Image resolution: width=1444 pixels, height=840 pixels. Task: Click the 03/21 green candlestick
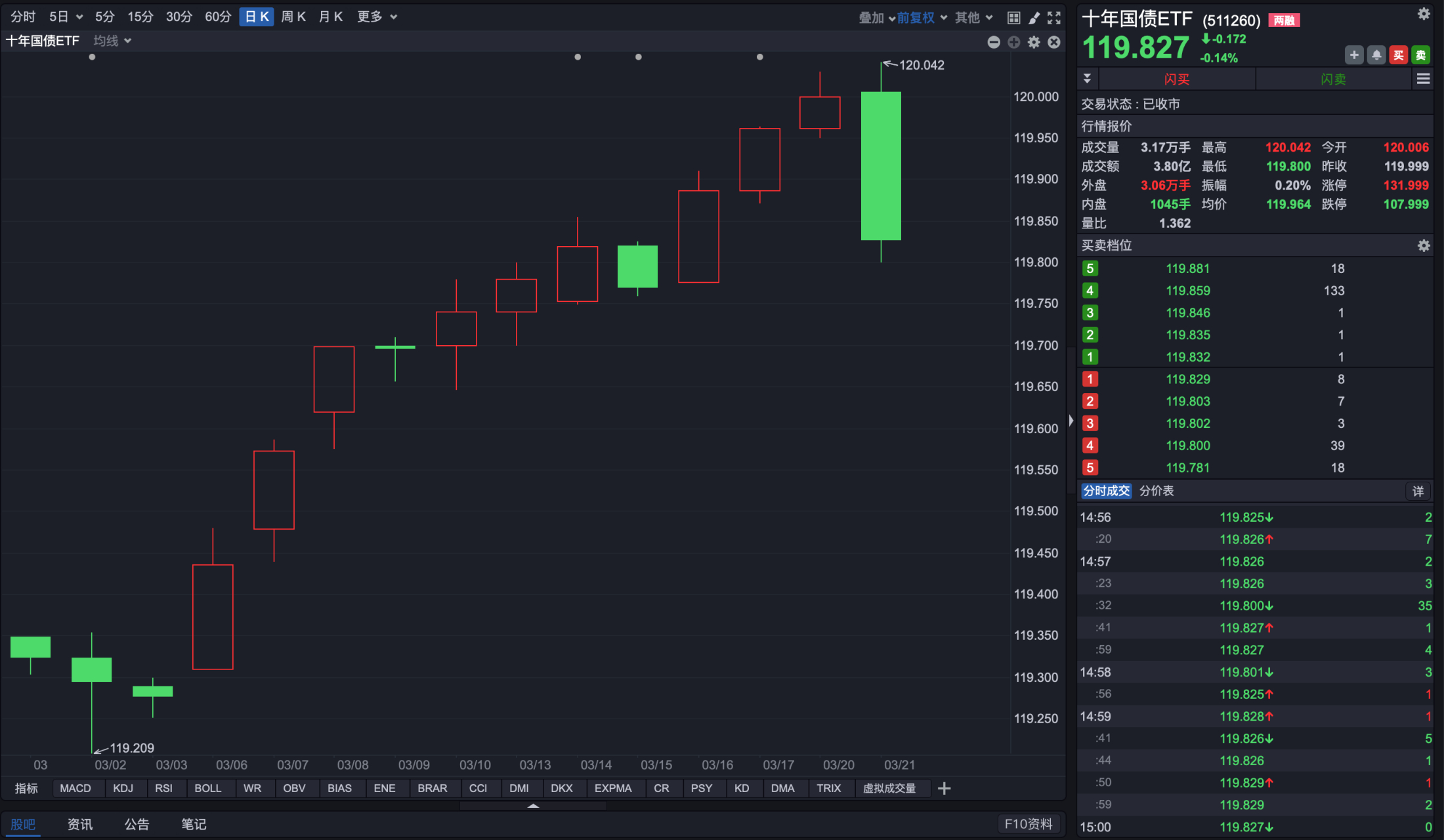[x=881, y=166]
